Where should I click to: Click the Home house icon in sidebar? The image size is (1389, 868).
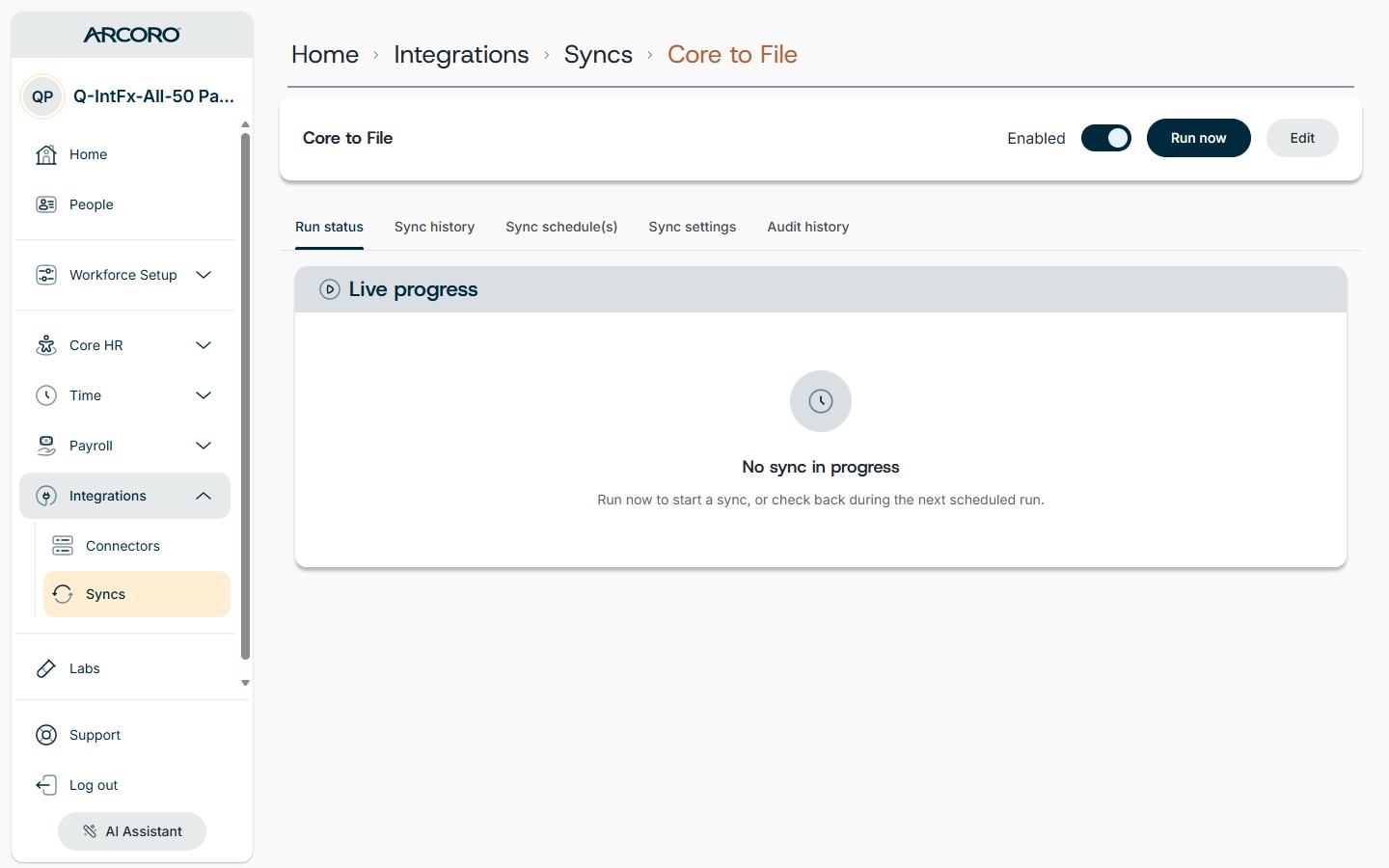click(x=46, y=154)
